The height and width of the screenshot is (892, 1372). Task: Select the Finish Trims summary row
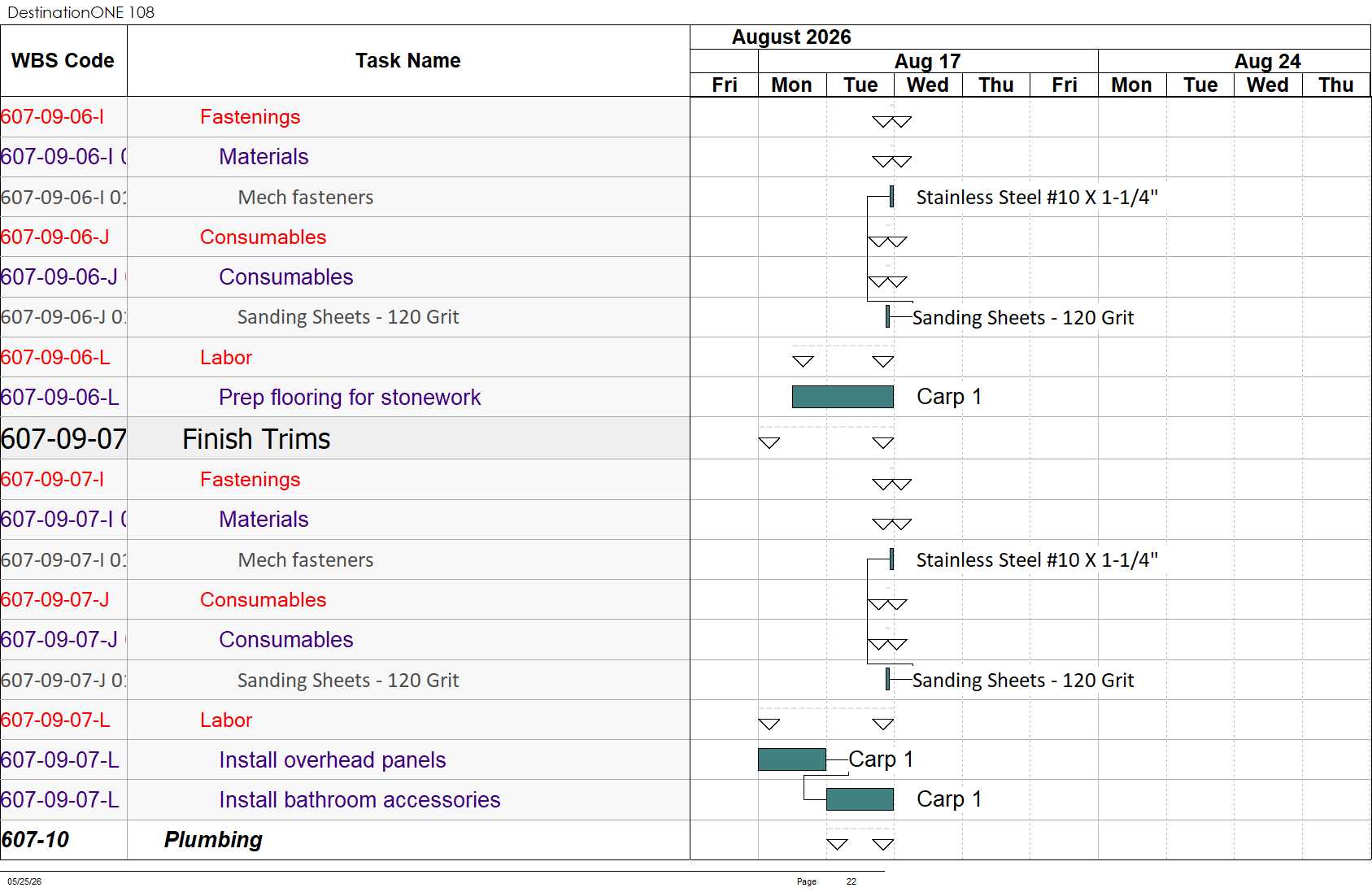pyautogui.click(x=345, y=439)
